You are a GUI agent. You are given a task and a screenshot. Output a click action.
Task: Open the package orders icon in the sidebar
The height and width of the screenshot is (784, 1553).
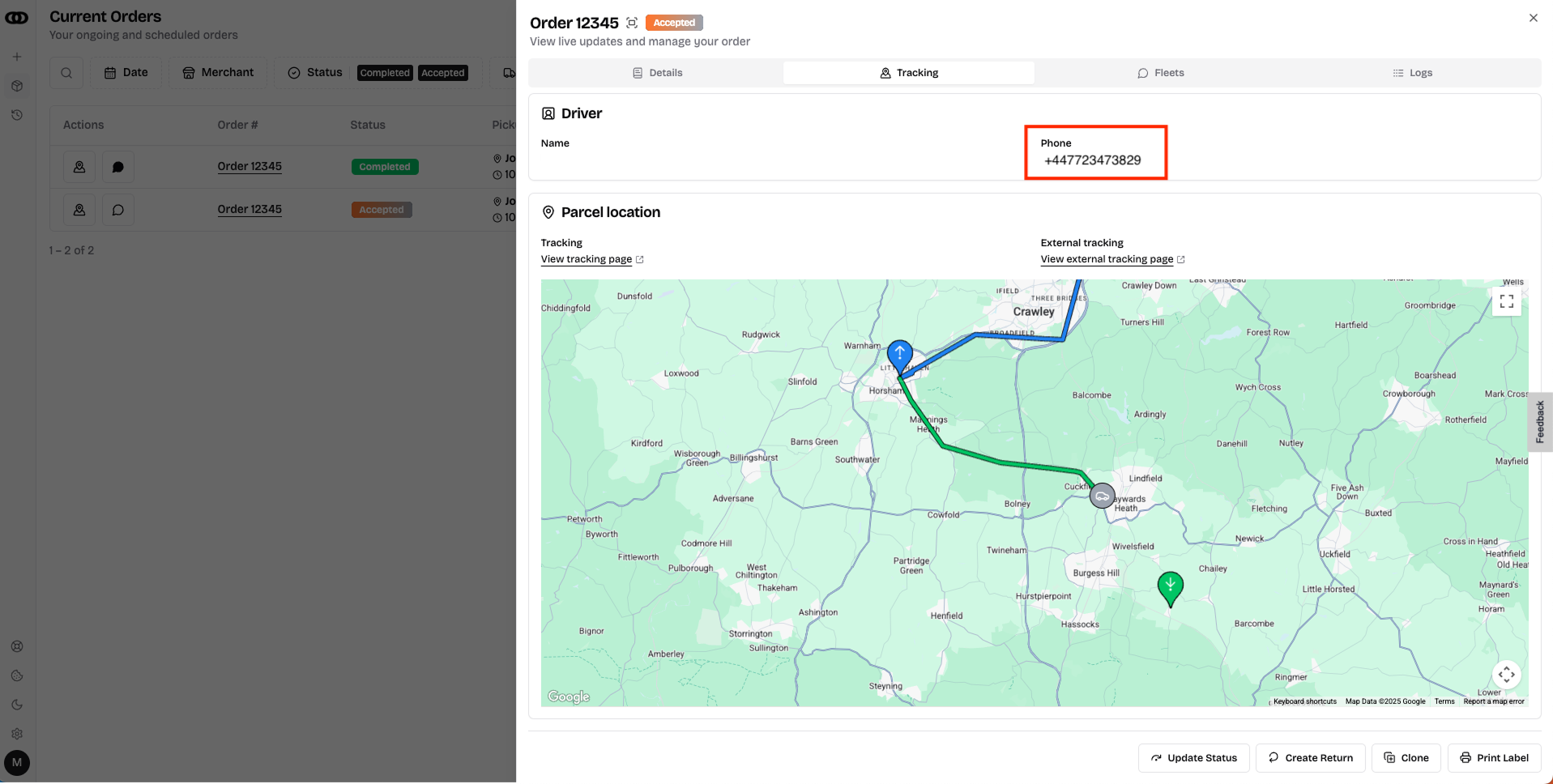(17, 86)
